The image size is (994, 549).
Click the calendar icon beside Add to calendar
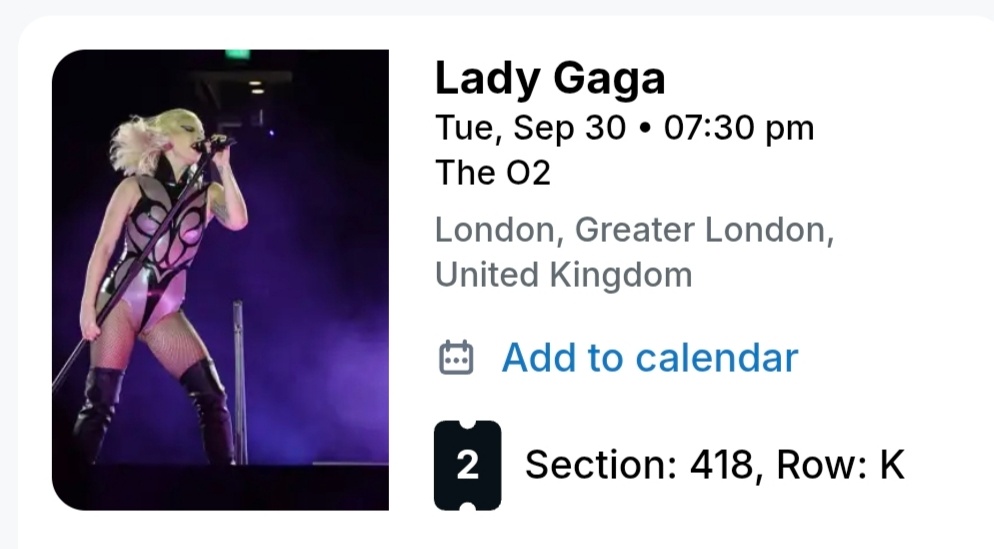coord(456,357)
